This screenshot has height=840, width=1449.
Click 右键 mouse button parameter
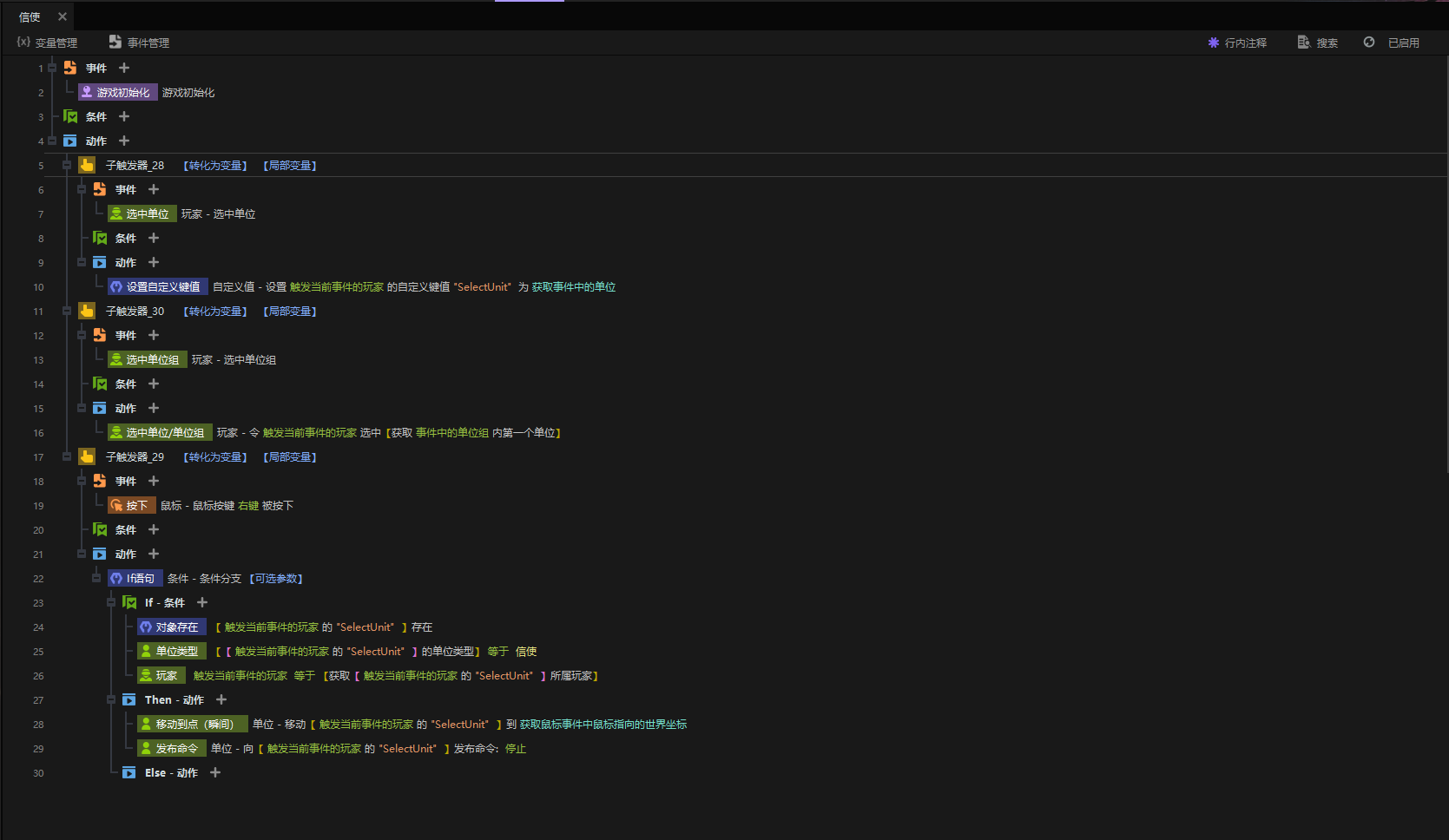248,506
